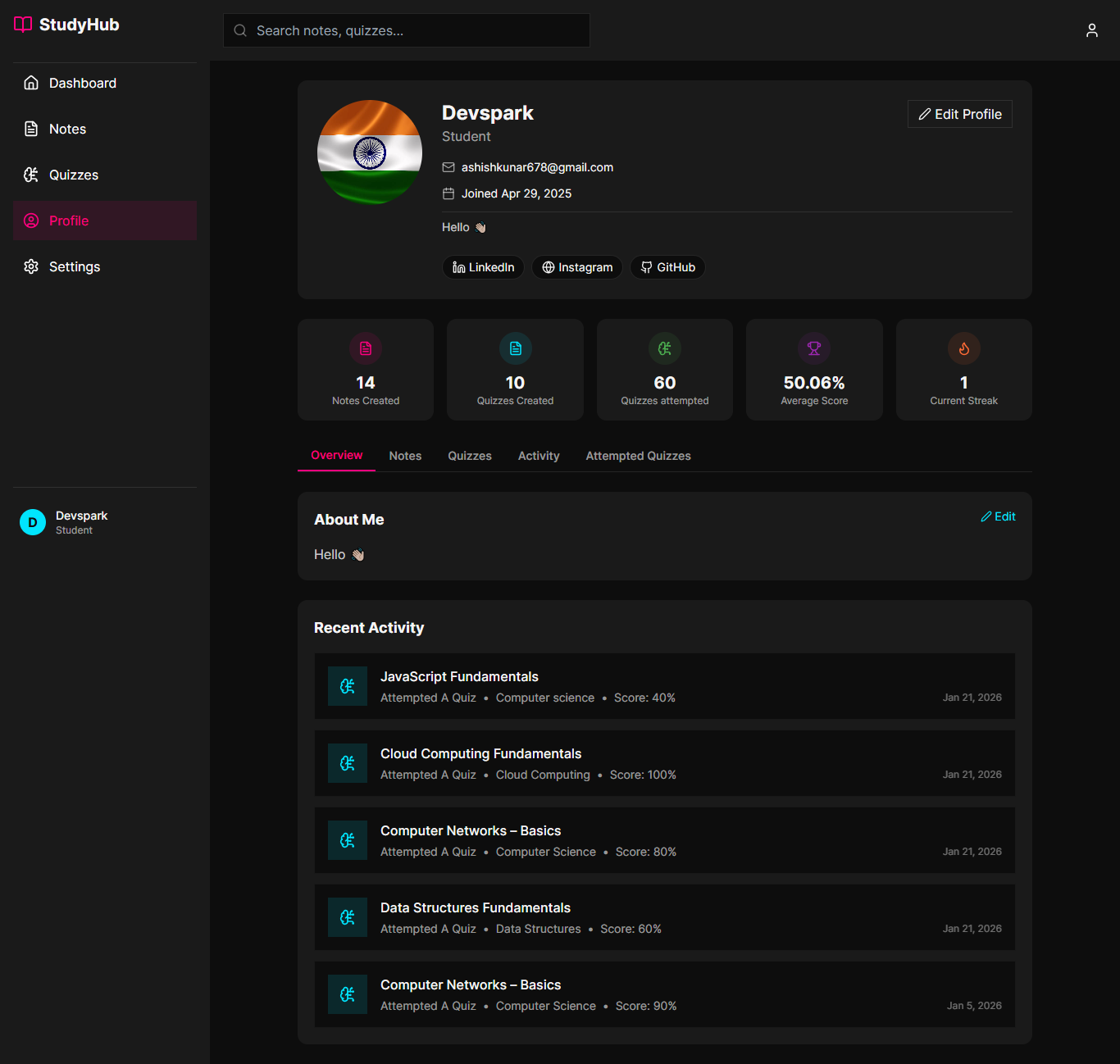Open the GitHub profile link
The height and width of the screenshot is (1064, 1120).
[x=667, y=267]
